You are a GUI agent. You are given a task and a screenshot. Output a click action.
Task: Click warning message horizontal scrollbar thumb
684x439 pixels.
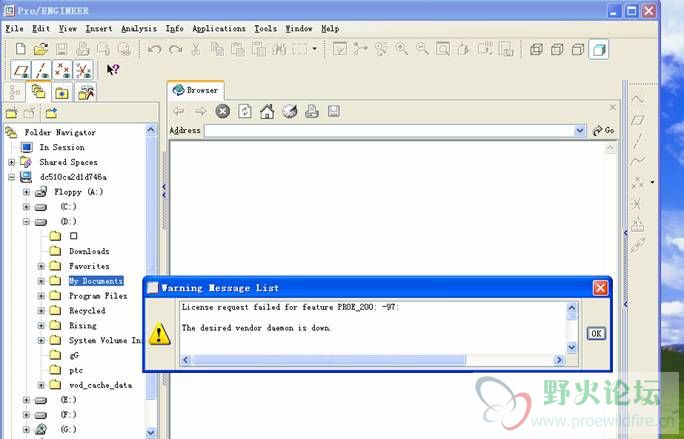point(330,360)
